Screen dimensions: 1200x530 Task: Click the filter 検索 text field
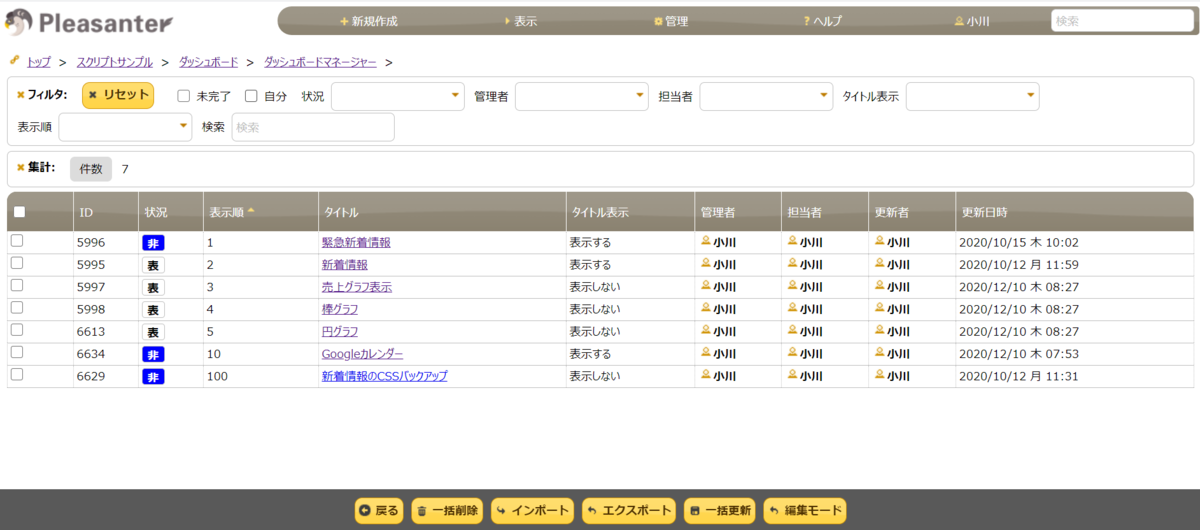[313, 127]
